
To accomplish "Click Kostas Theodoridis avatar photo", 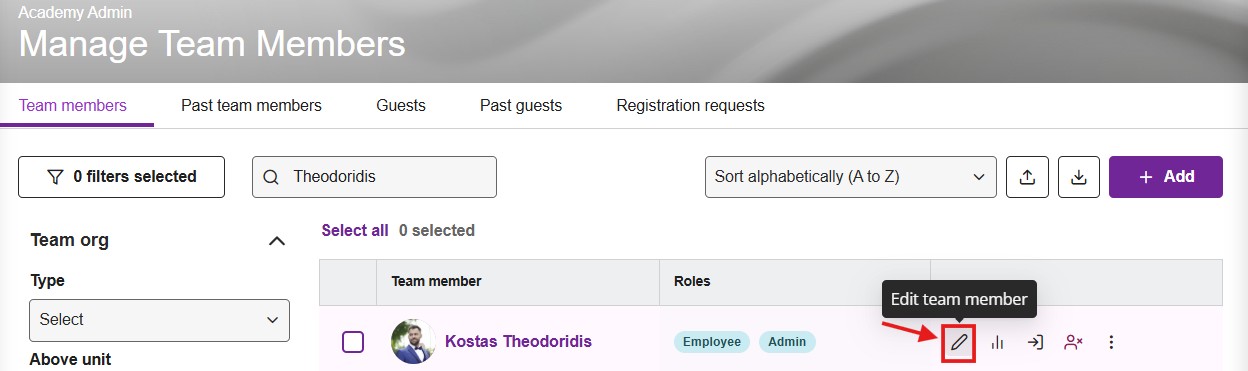I will click(413, 342).
